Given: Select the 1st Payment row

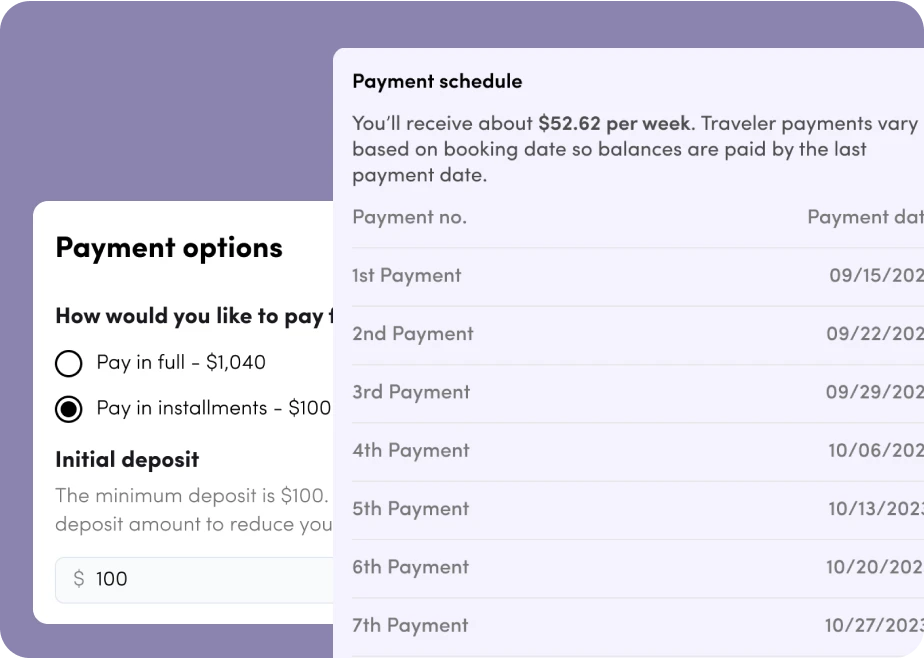Looking at the screenshot, I should (407, 275).
